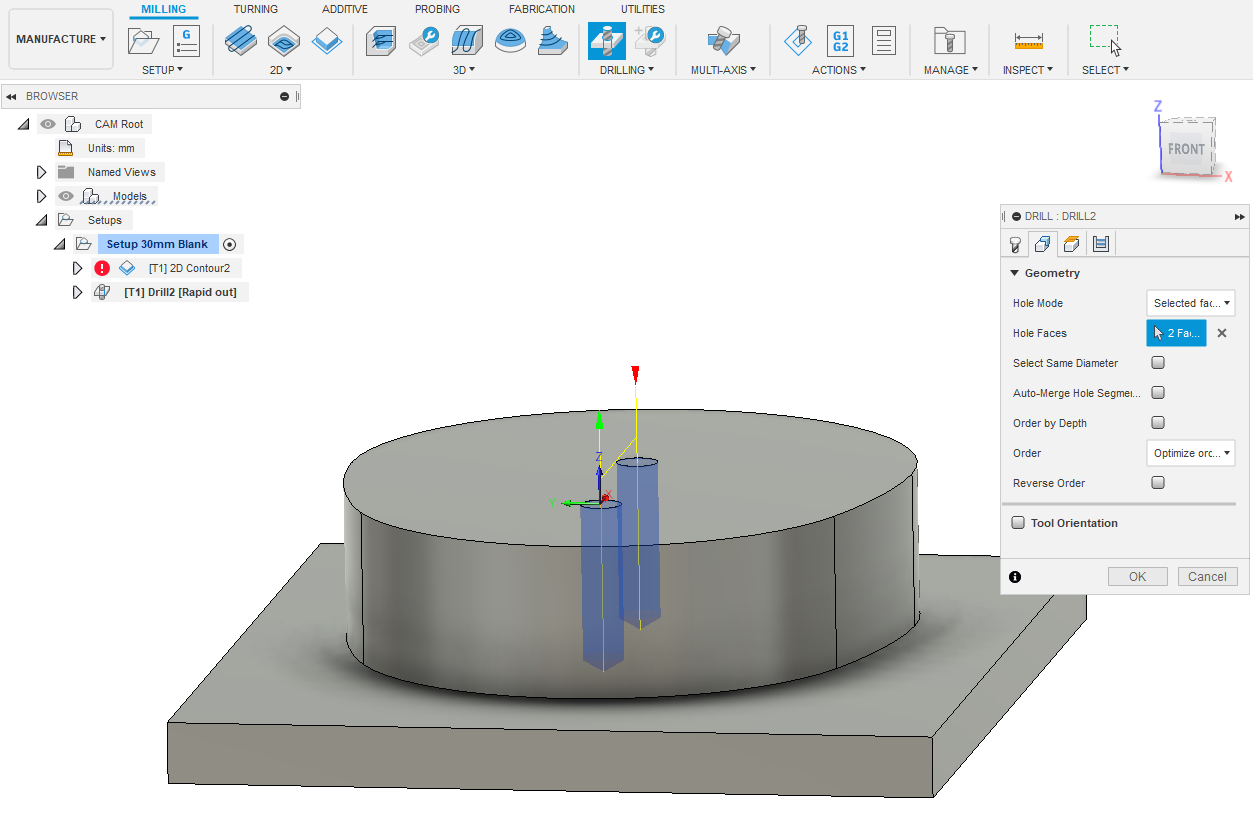
Task: Switch to the FABRICATION tab
Action: click(542, 9)
